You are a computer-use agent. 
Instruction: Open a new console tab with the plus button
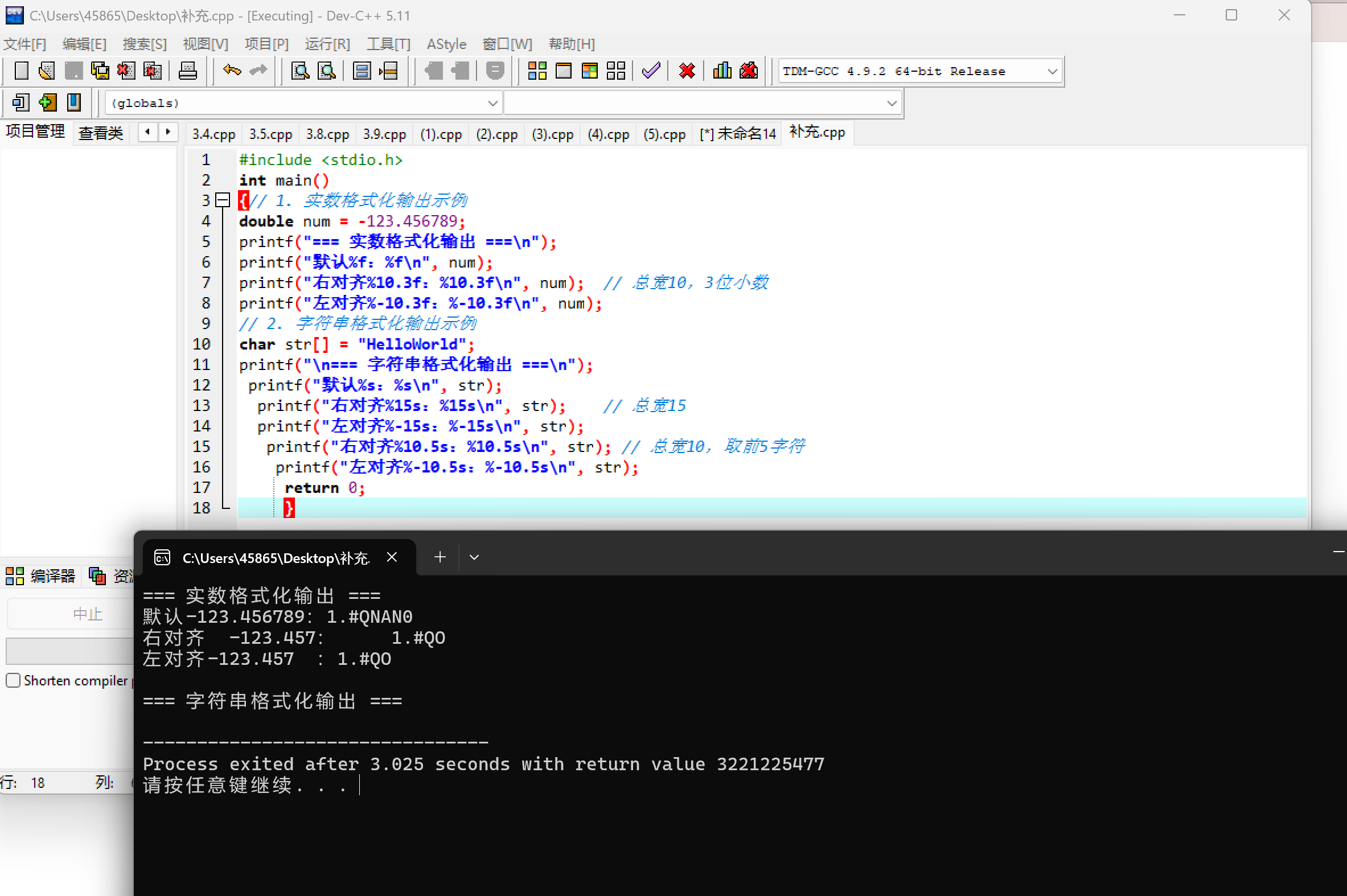pos(440,557)
